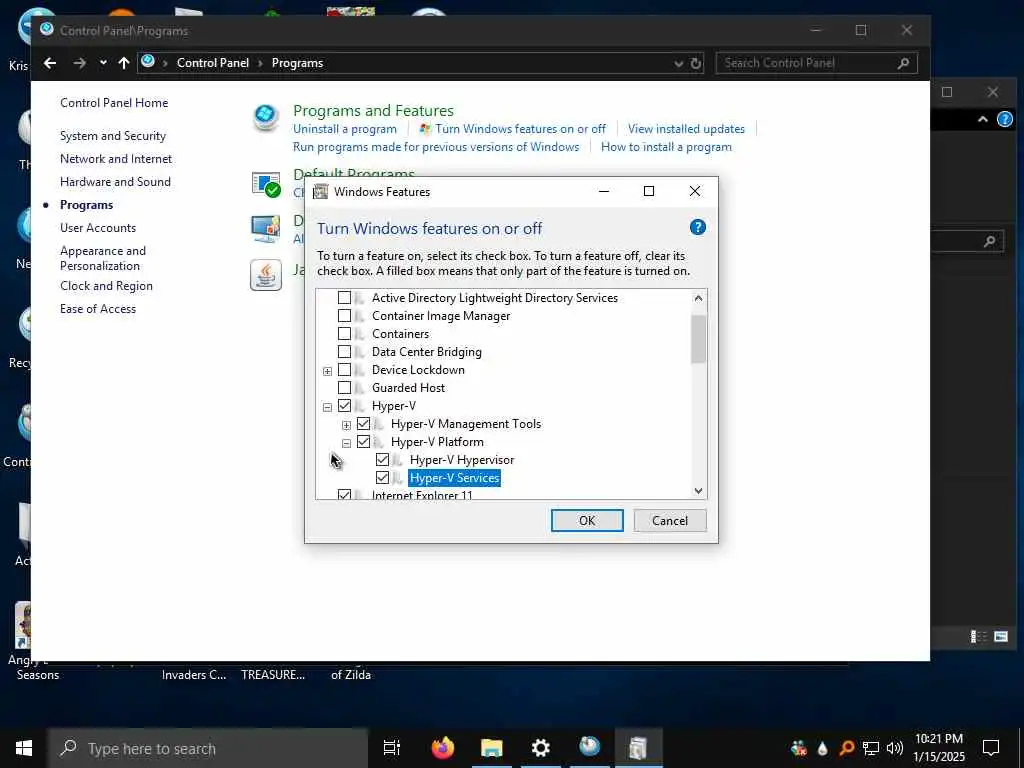
Task: Click the features list scroll down arrow
Action: pos(698,490)
